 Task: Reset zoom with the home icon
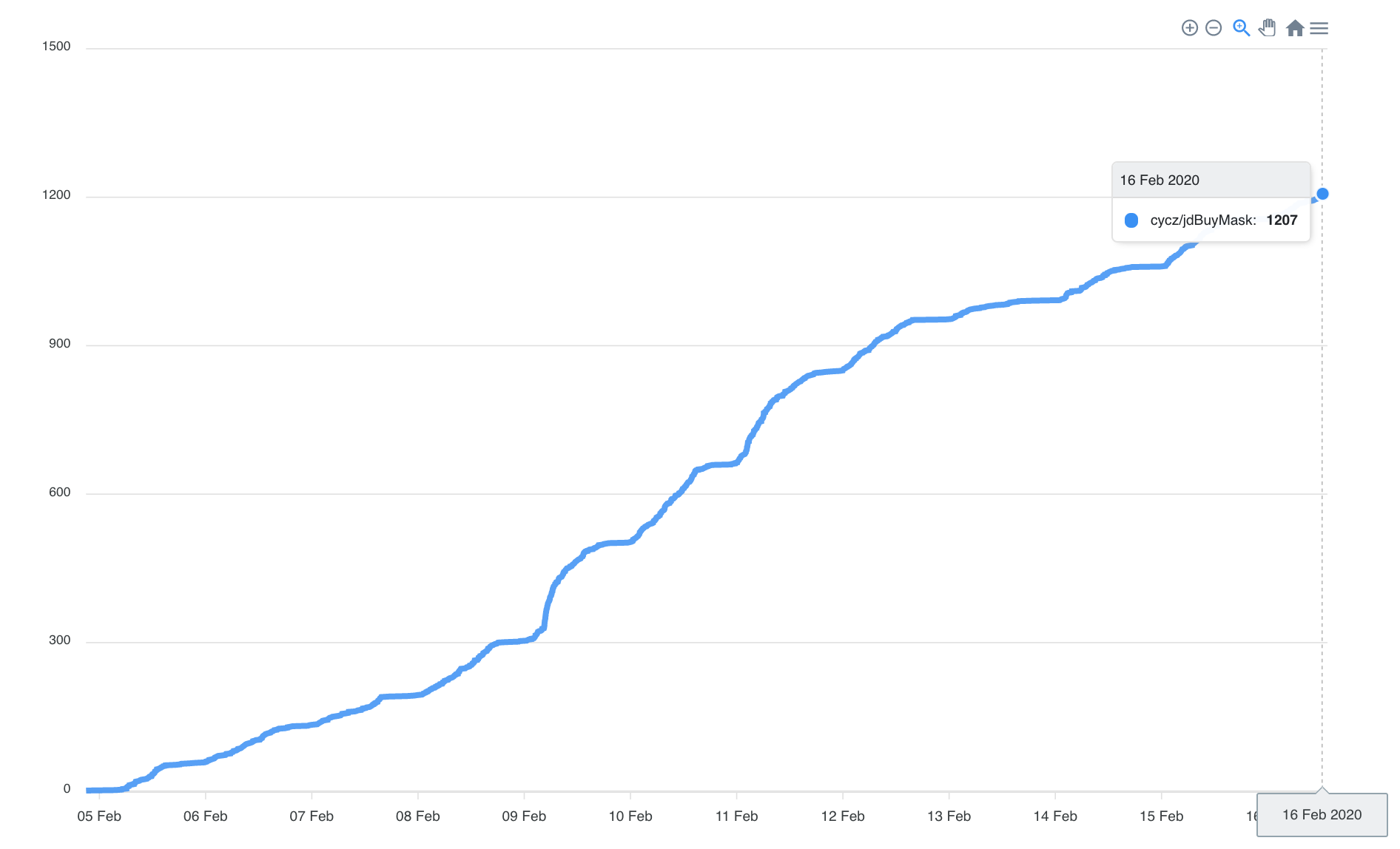click(x=1294, y=28)
